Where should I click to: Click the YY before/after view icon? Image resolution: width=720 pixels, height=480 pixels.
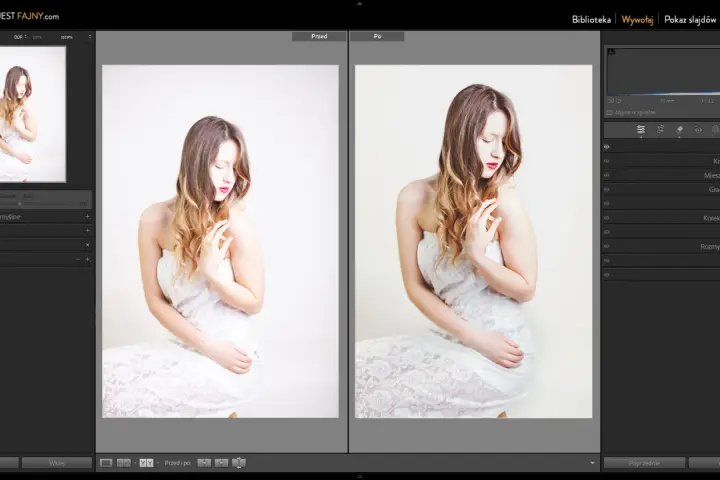tap(146, 463)
